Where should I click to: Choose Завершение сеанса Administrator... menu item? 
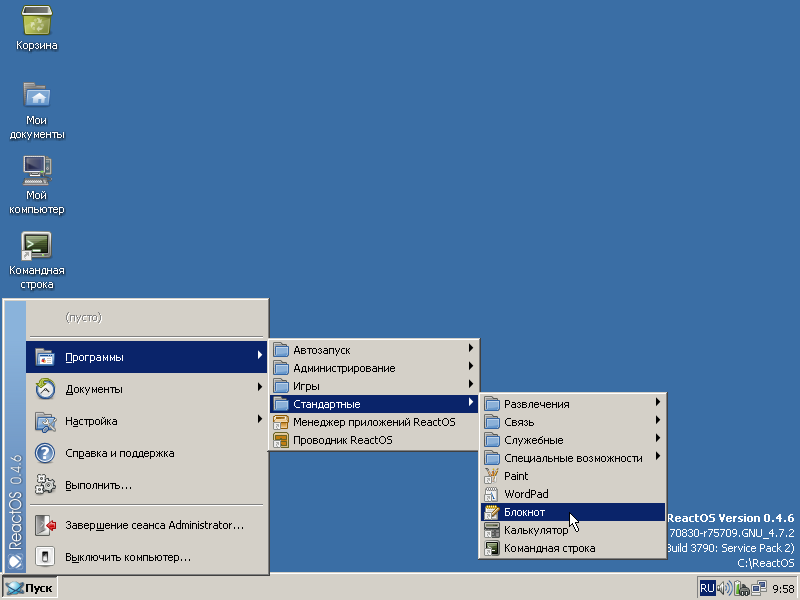(x=146, y=525)
